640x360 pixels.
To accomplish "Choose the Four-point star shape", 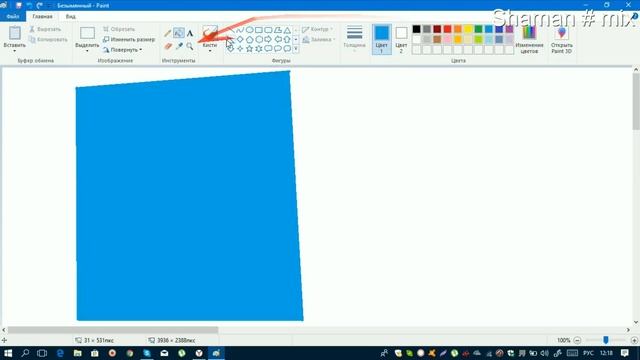I will coord(240,49).
